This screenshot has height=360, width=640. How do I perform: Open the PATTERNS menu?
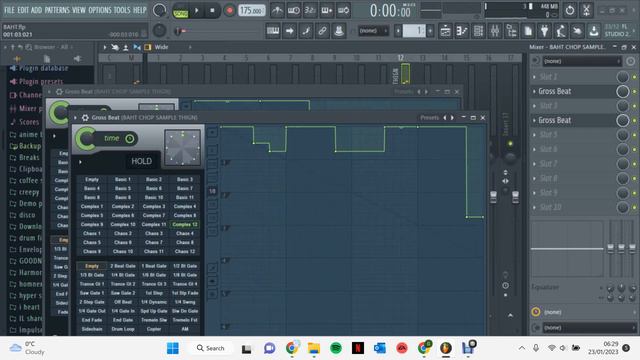[x=57, y=10]
